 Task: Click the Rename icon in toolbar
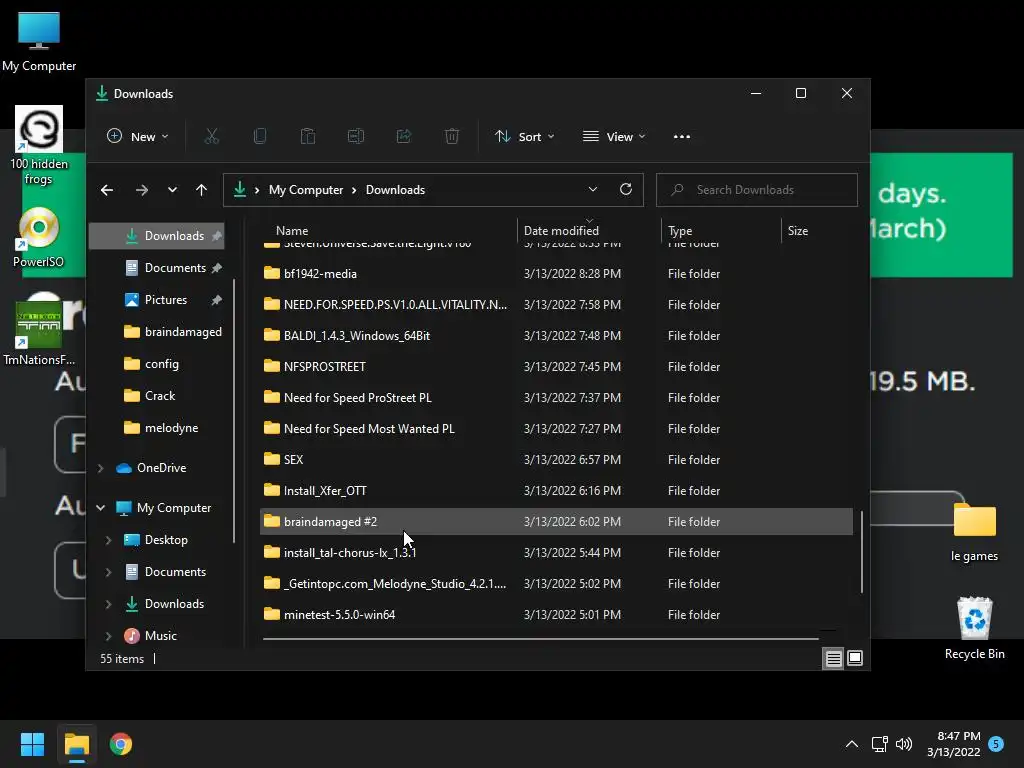pos(356,136)
